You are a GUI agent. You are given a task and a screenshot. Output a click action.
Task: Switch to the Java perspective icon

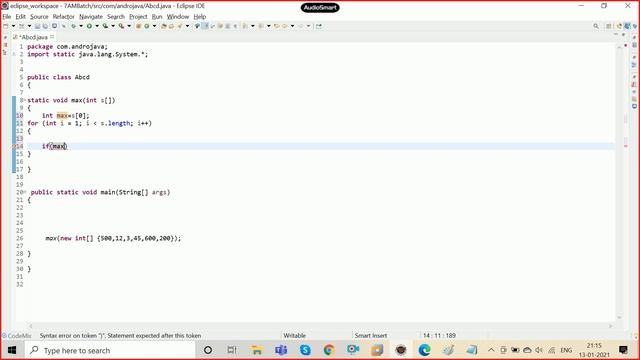pos(627,26)
